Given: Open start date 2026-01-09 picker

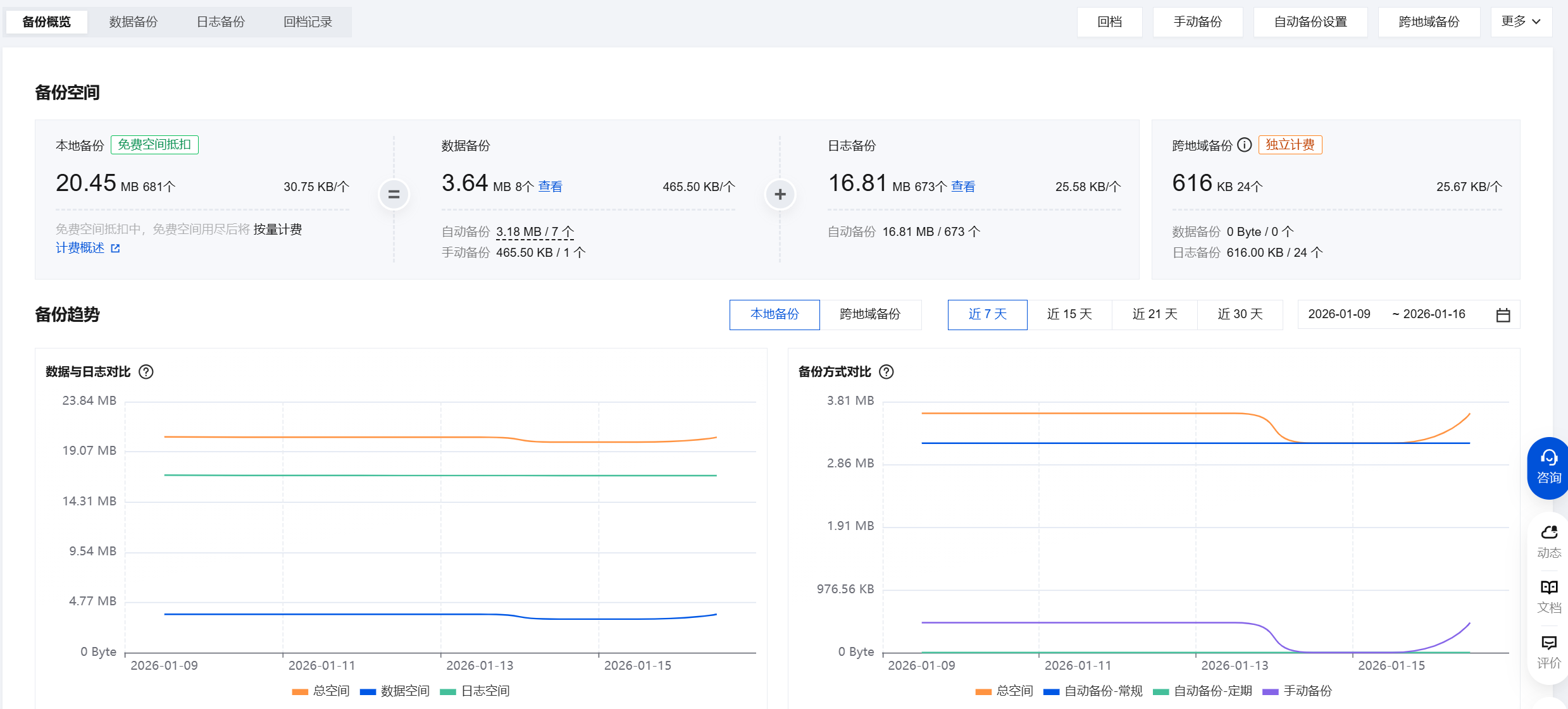Looking at the screenshot, I should (x=1339, y=314).
